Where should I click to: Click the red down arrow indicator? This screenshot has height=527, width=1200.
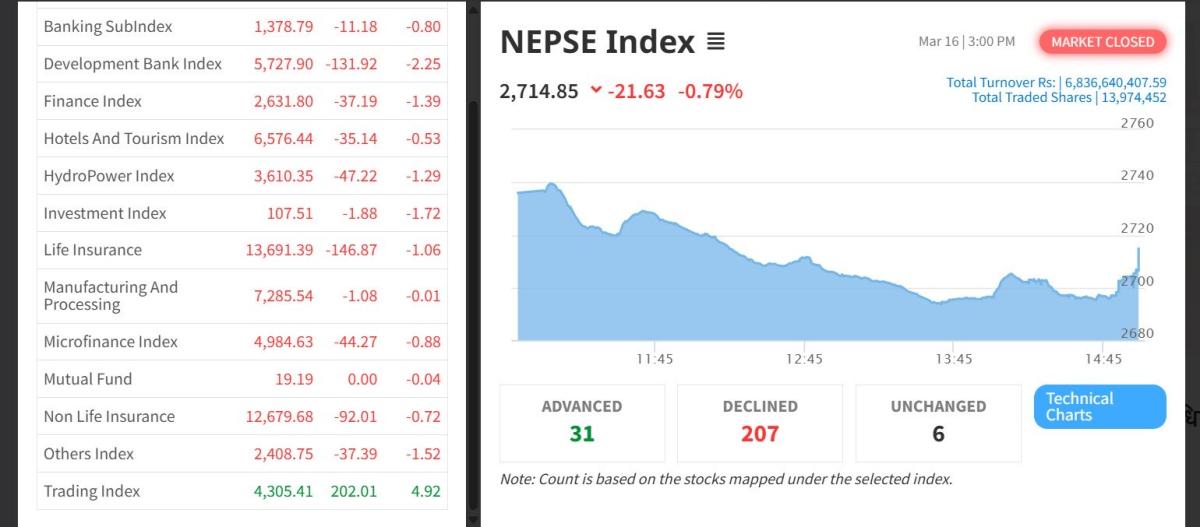click(x=596, y=91)
